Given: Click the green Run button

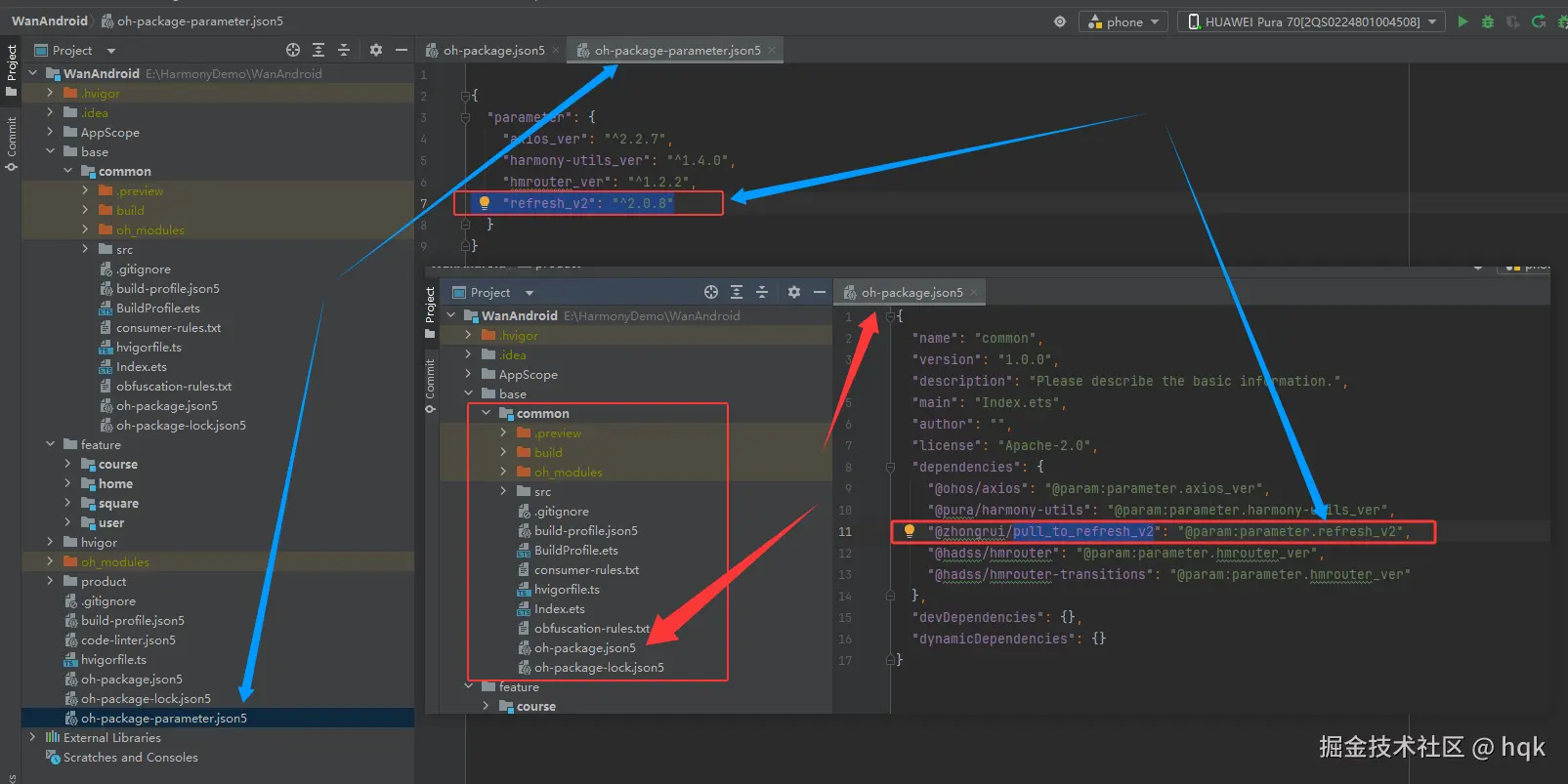Looking at the screenshot, I should point(1462,21).
